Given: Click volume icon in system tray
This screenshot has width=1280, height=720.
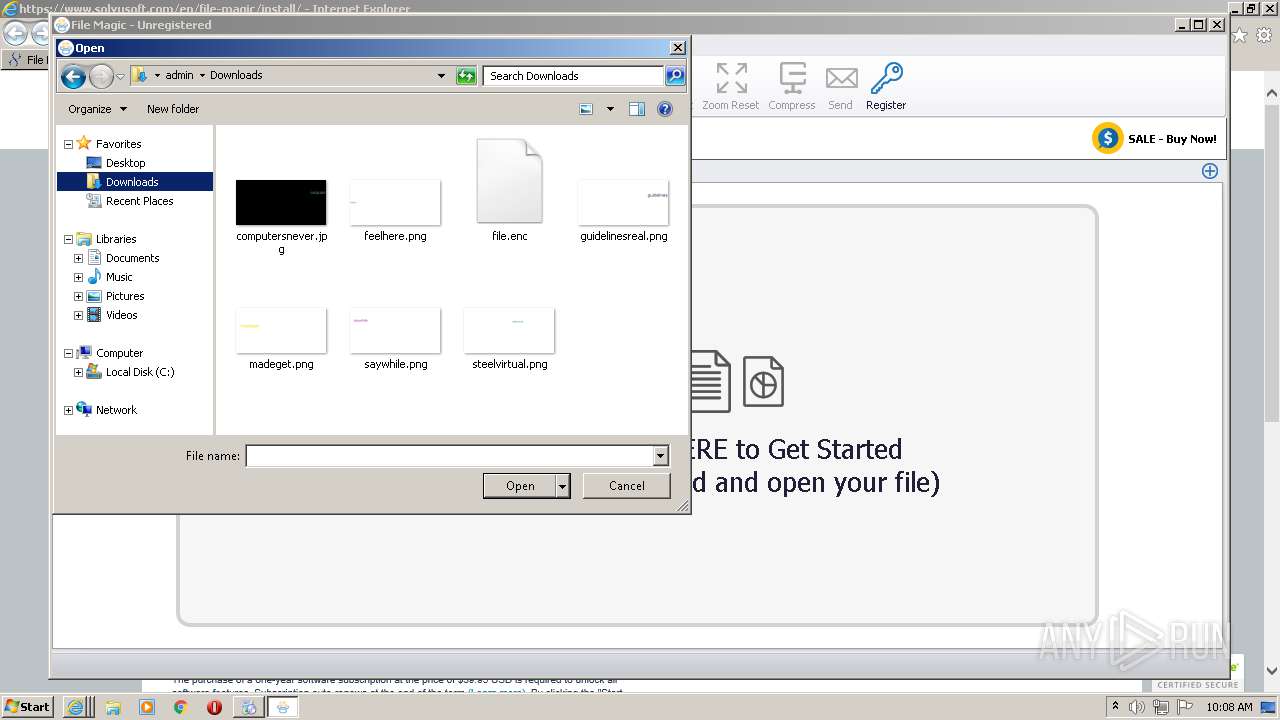Looking at the screenshot, I should (1137, 707).
